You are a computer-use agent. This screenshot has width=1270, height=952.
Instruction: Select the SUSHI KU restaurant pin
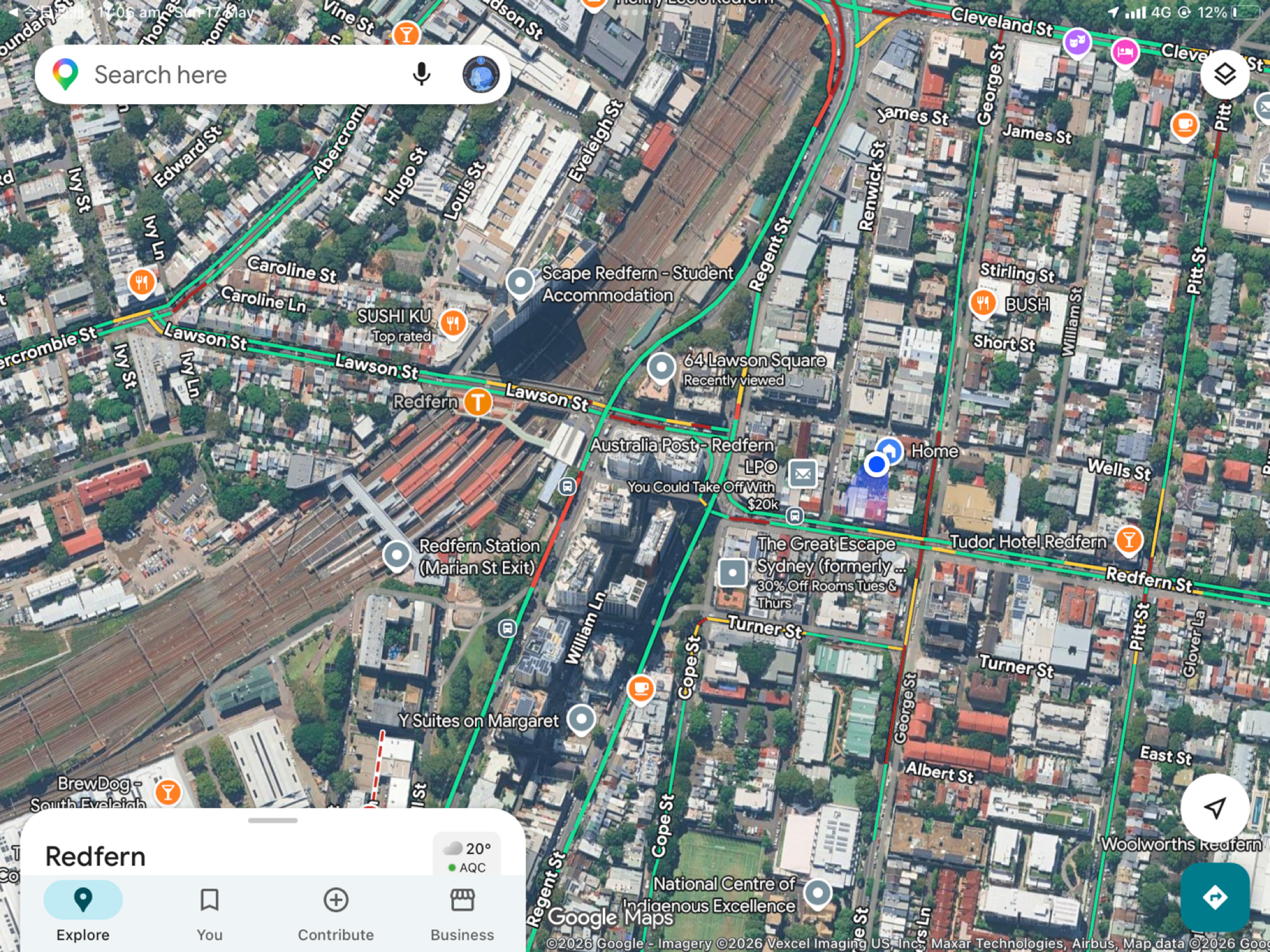click(x=453, y=323)
